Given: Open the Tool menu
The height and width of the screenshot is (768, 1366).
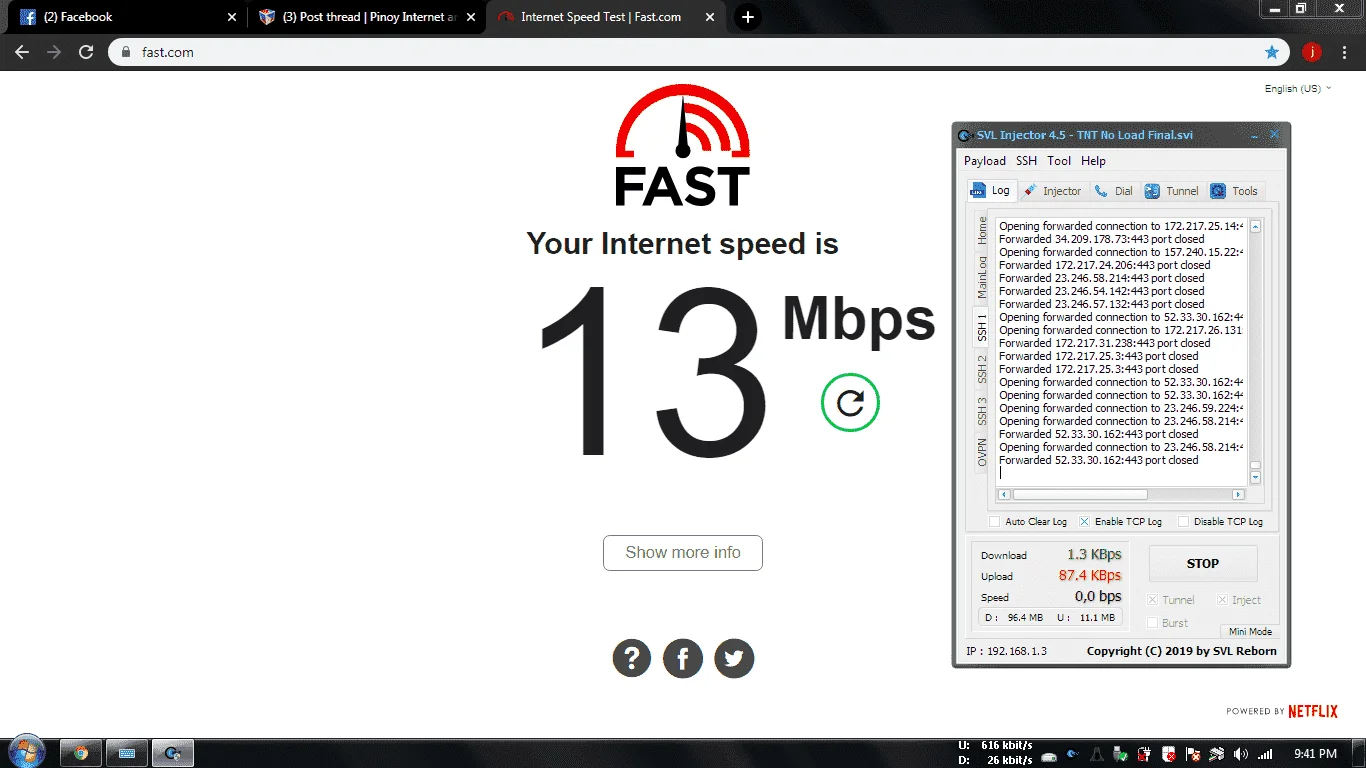Looking at the screenshot, I should [1059, 161].
